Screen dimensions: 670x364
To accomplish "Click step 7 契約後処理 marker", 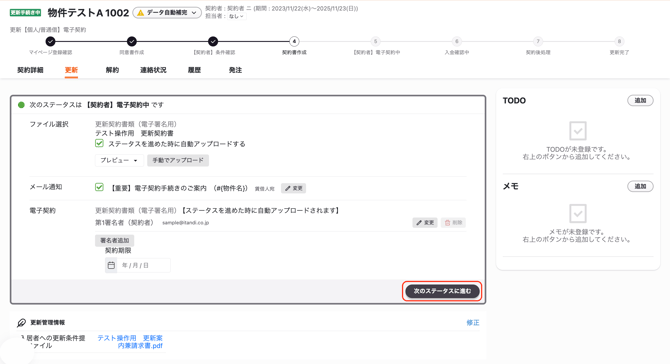I will pos(538,41).
